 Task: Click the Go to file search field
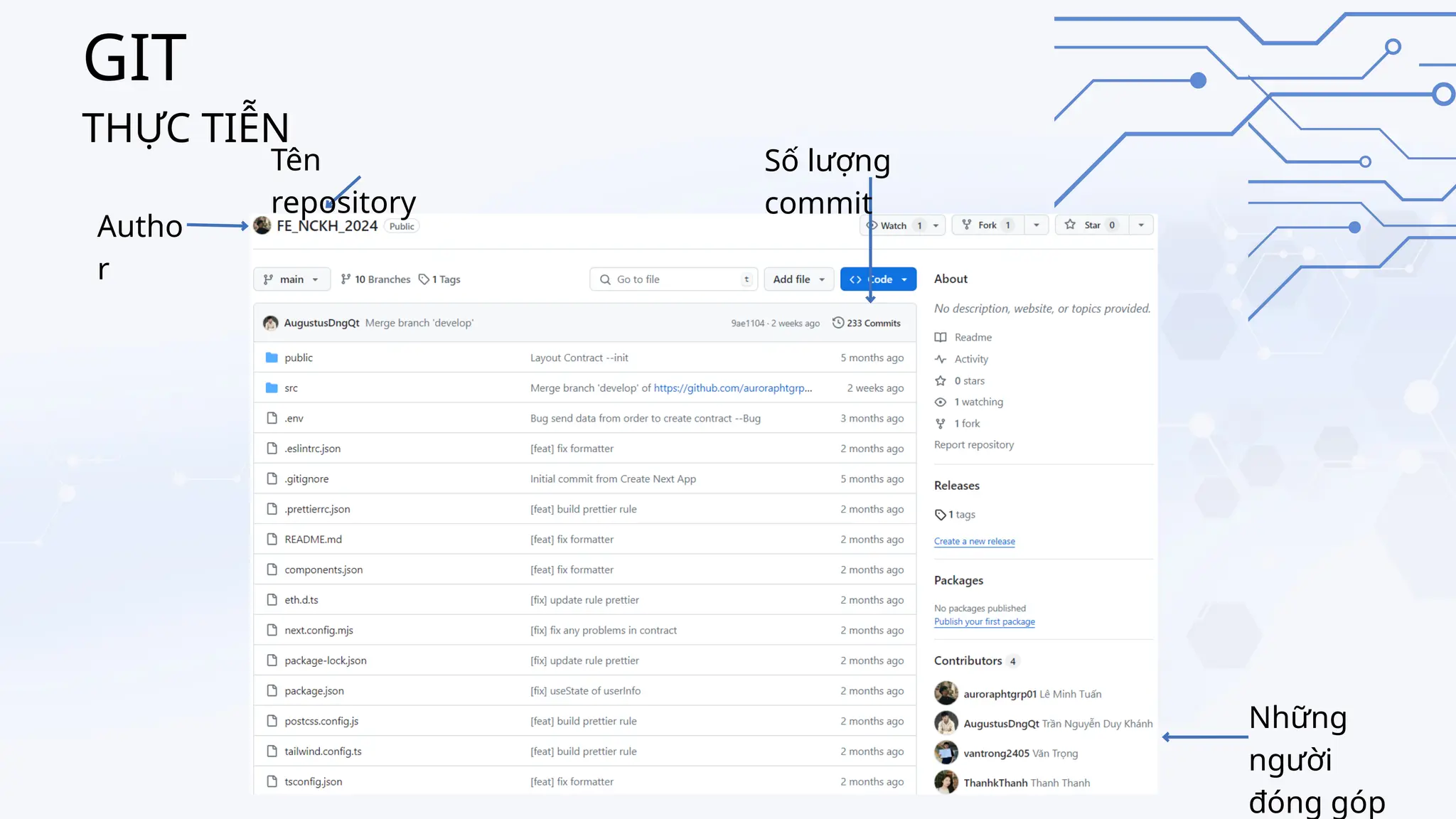pos(673,279)
